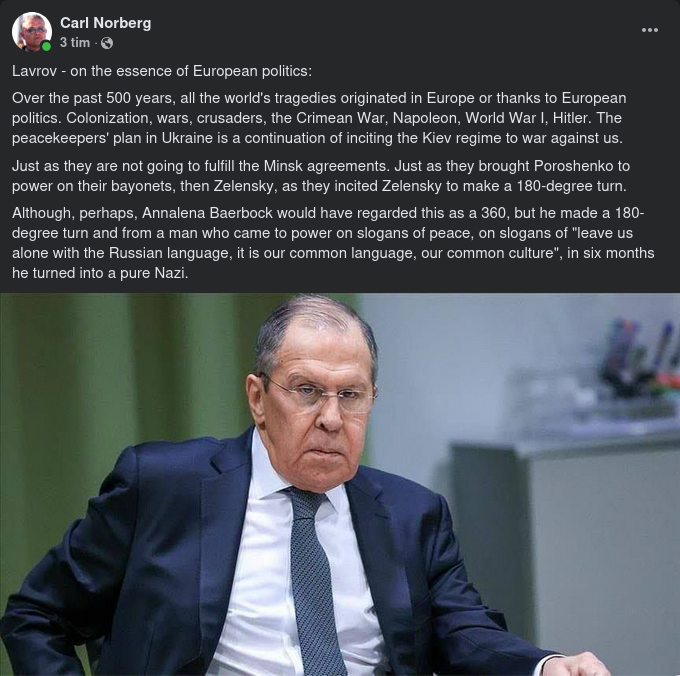This screenshot has width=680, height=676.
Task: Click the green online status dot
Action: click(x=46, y=46)
